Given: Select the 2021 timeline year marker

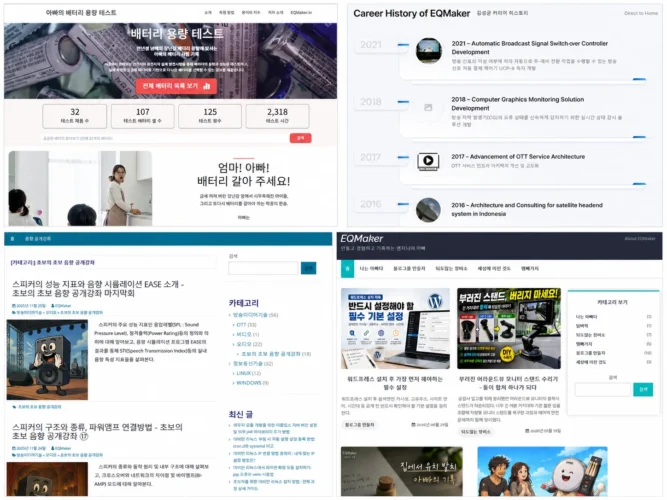Looking at the screenshot, I should coord(371,45).
